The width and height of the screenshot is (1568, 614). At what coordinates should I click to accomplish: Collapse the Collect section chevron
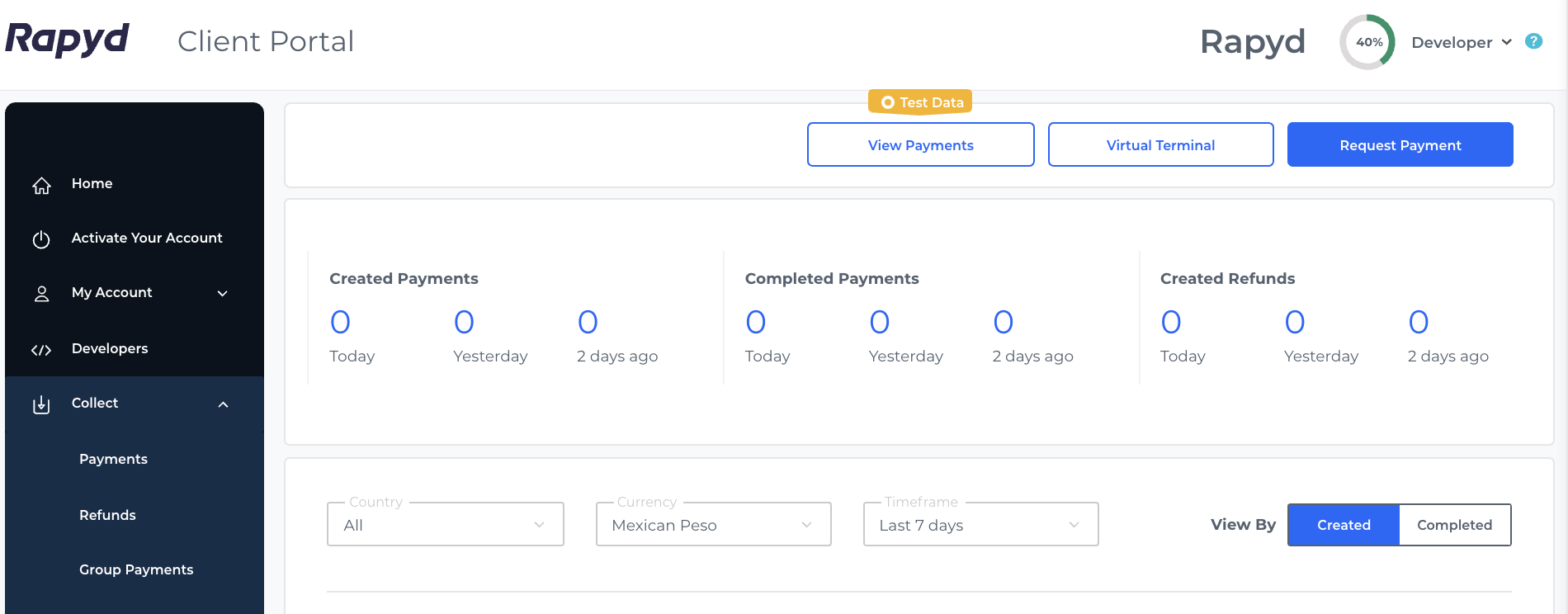[x=223, y=404]
